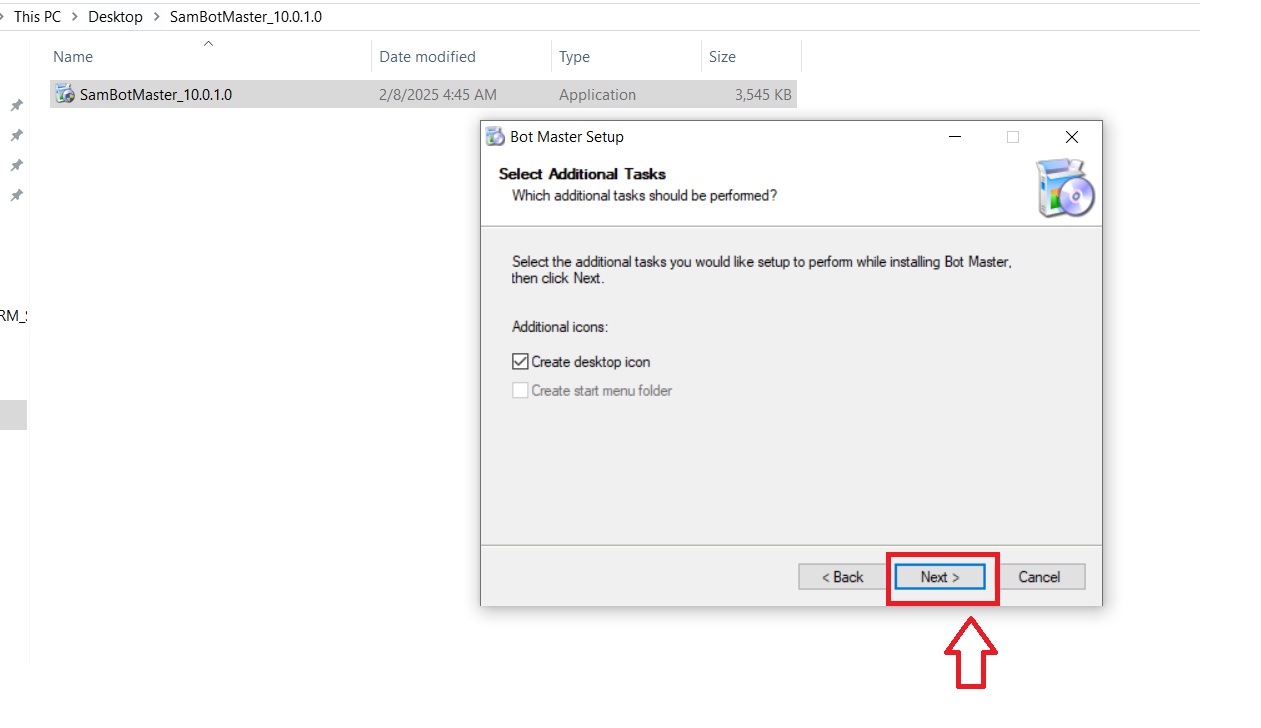Image resolution: width=1261 pixels, height=728 pixels.
Task: Sort files by Type column
Action: 574,57
